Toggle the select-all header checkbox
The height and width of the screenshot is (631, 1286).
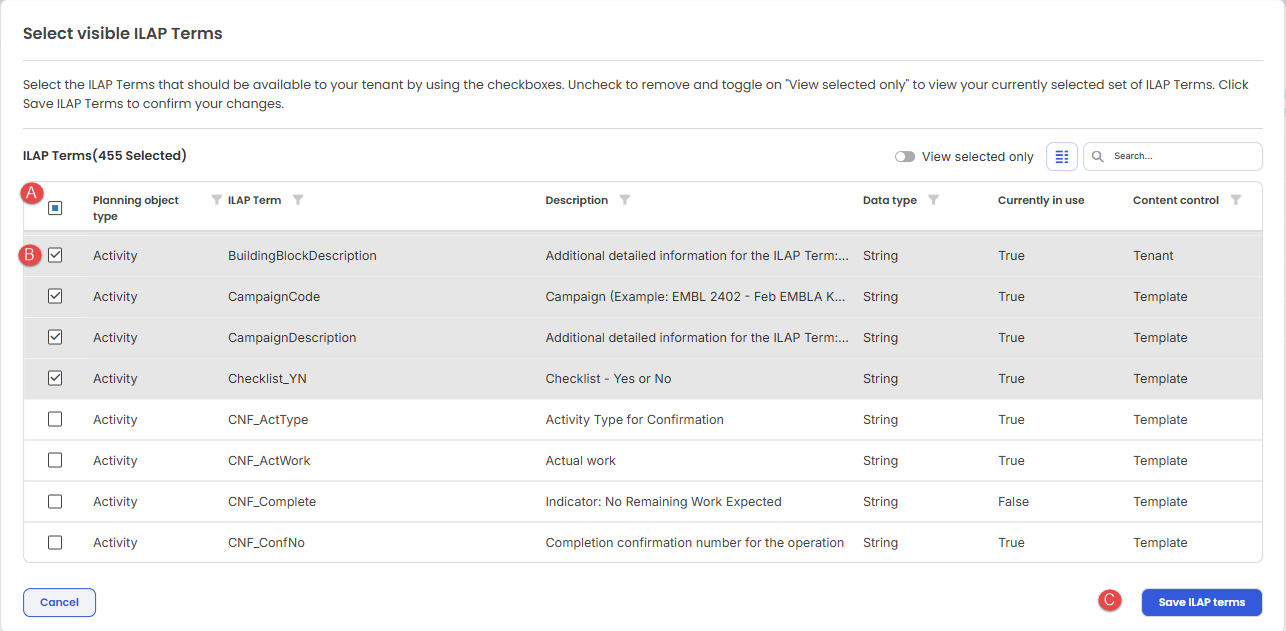(x=55, y=208)
